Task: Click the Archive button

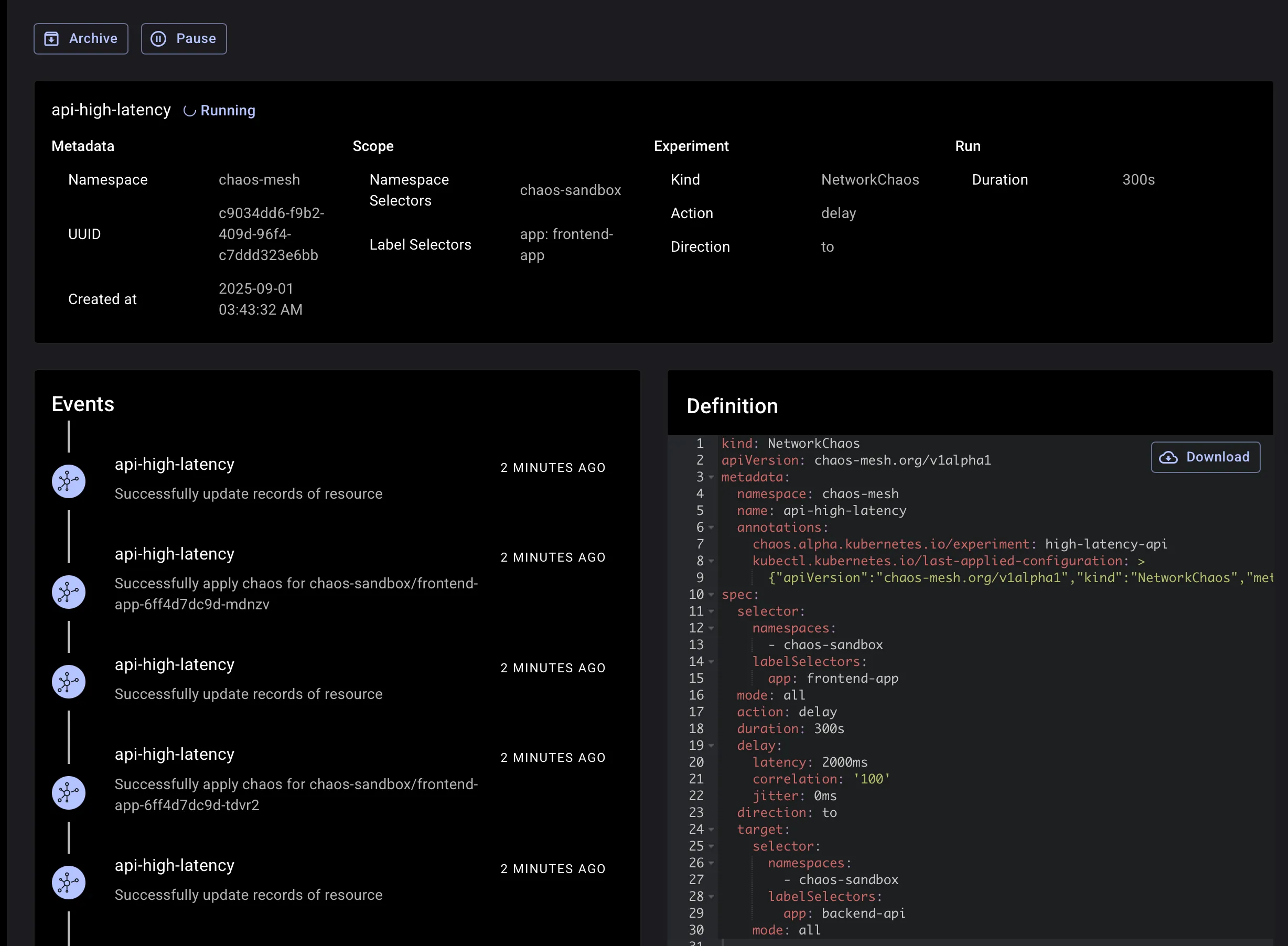Action: pos(81,39)
